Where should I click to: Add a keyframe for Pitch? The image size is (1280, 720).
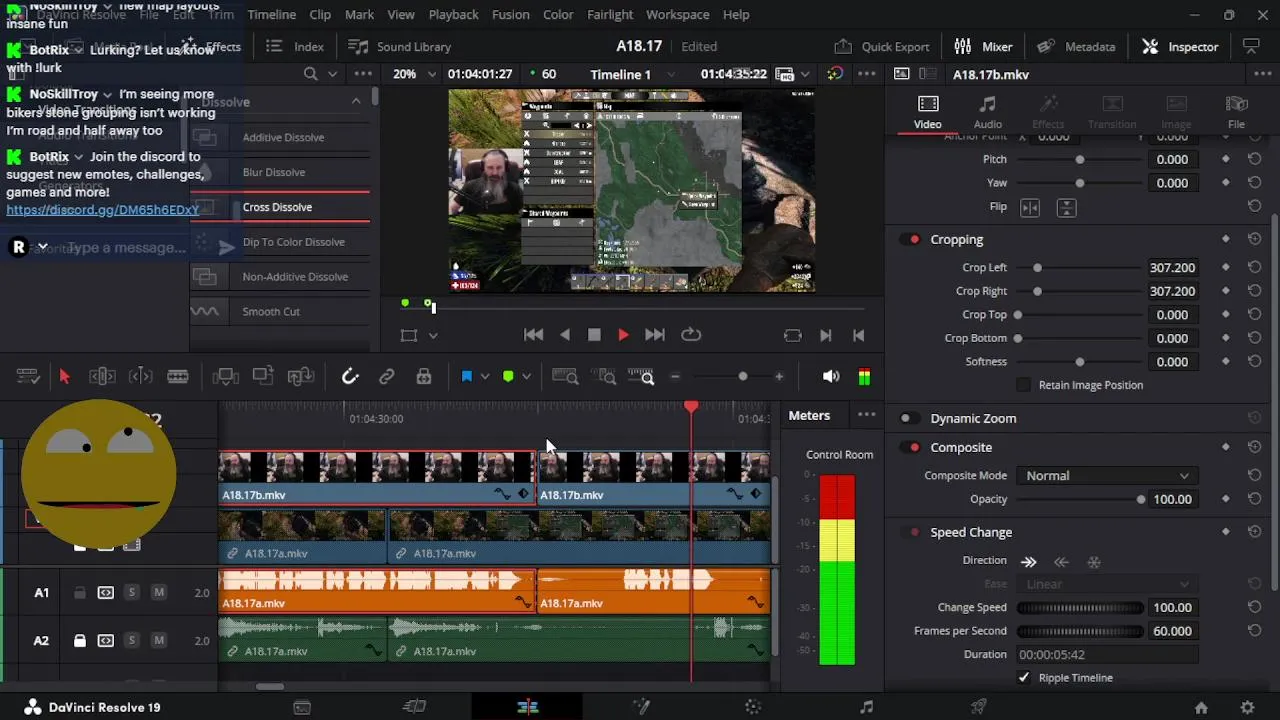coord(1226,159)
